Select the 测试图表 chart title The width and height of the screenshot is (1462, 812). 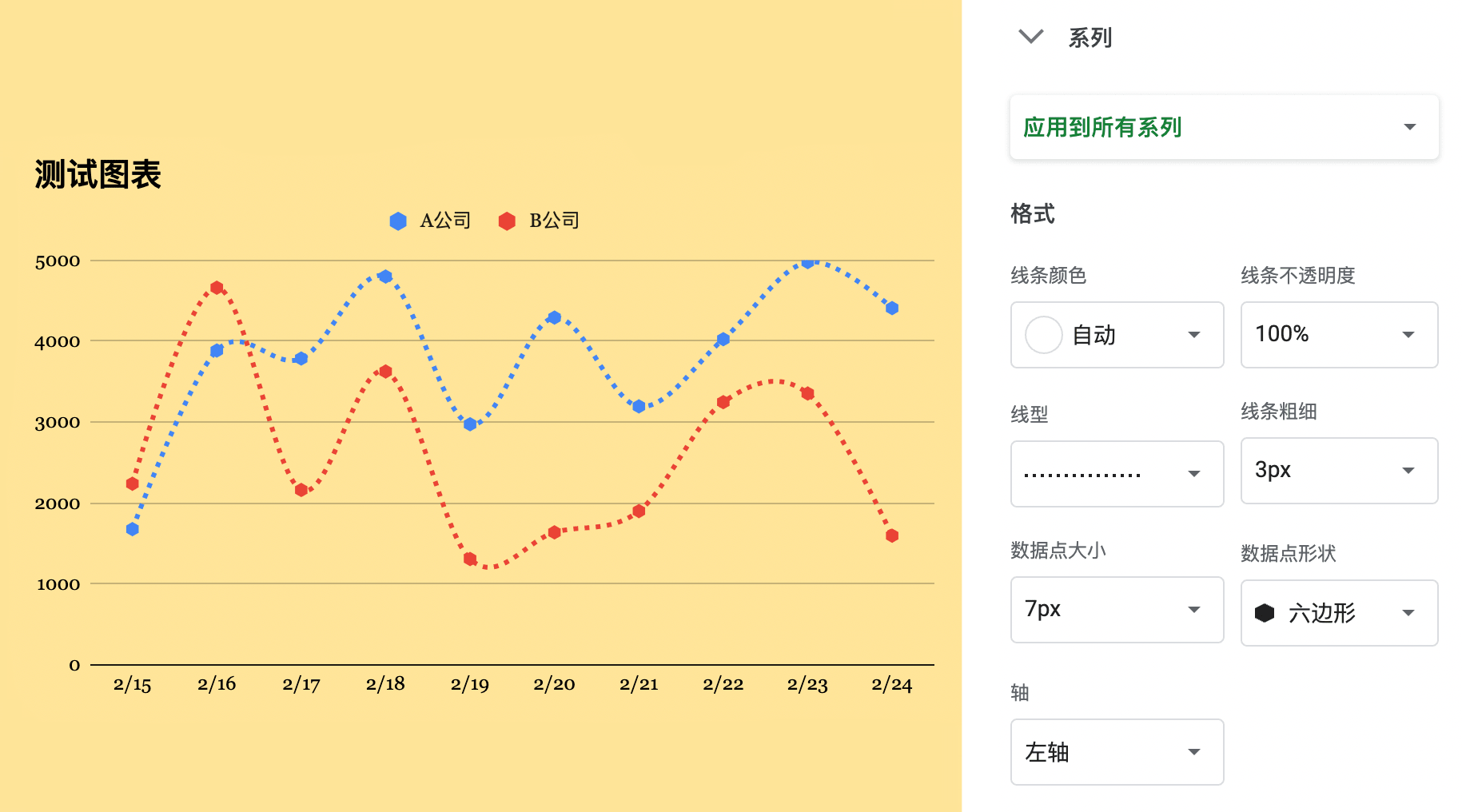98,174
